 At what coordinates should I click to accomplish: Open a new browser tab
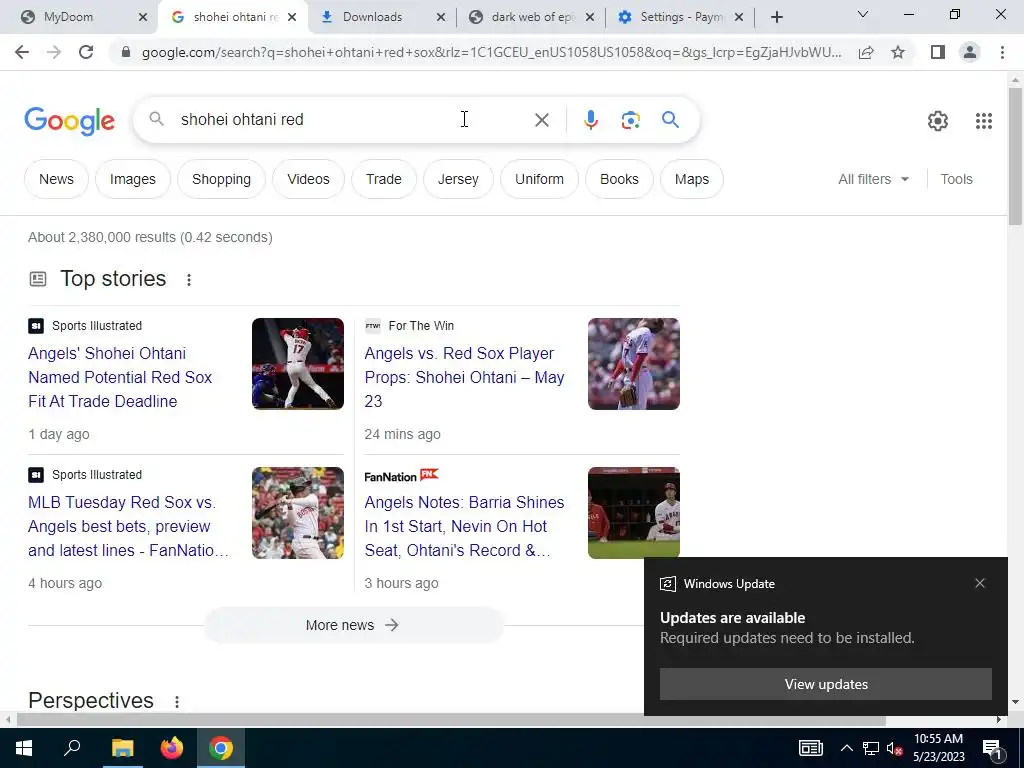point(776,17)
